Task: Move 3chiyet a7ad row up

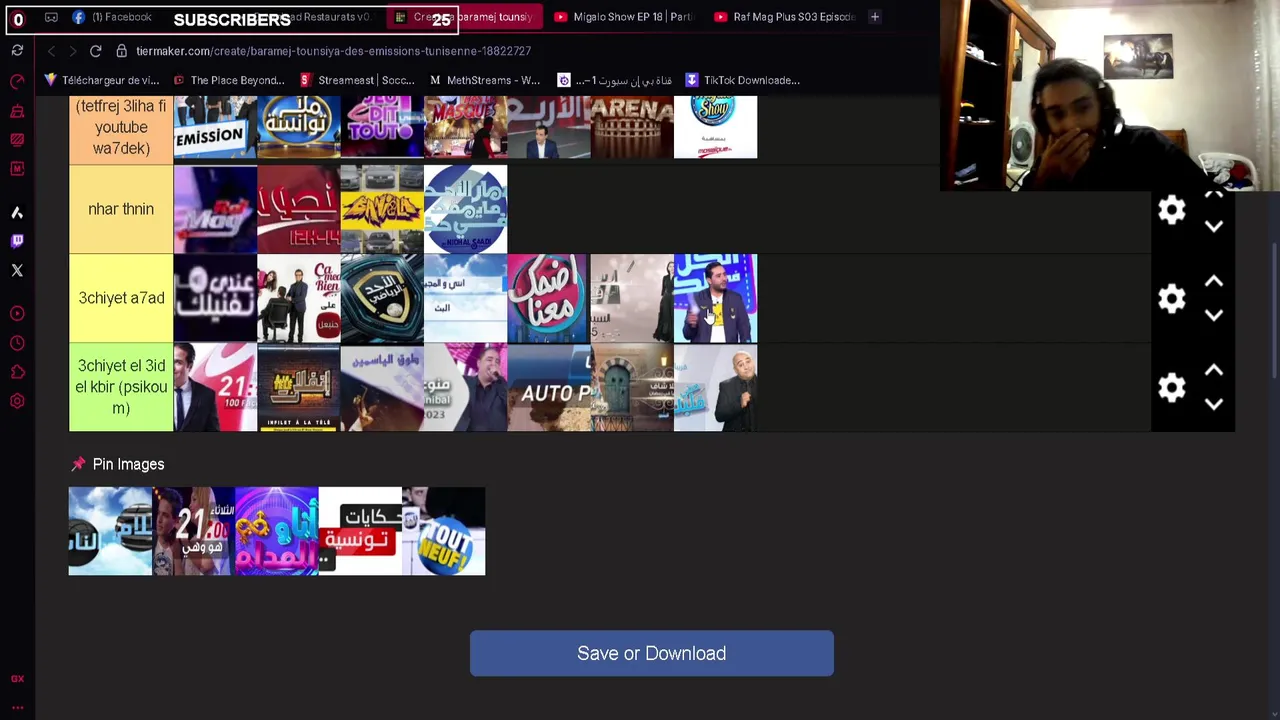Action: tap(1214, 282)
